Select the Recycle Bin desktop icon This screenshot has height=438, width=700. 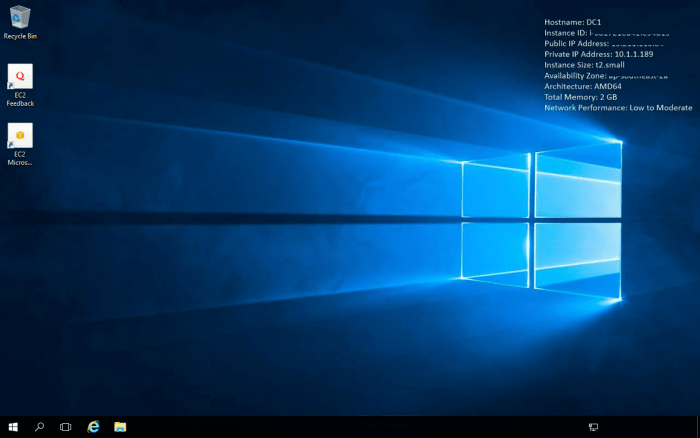click(20, 18)
